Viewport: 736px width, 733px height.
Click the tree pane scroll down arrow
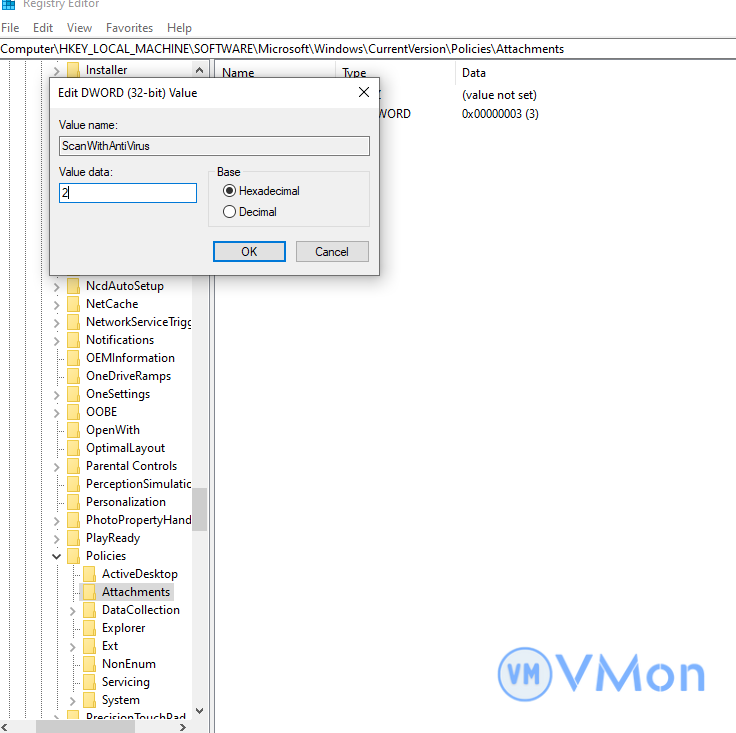[199, 711]
